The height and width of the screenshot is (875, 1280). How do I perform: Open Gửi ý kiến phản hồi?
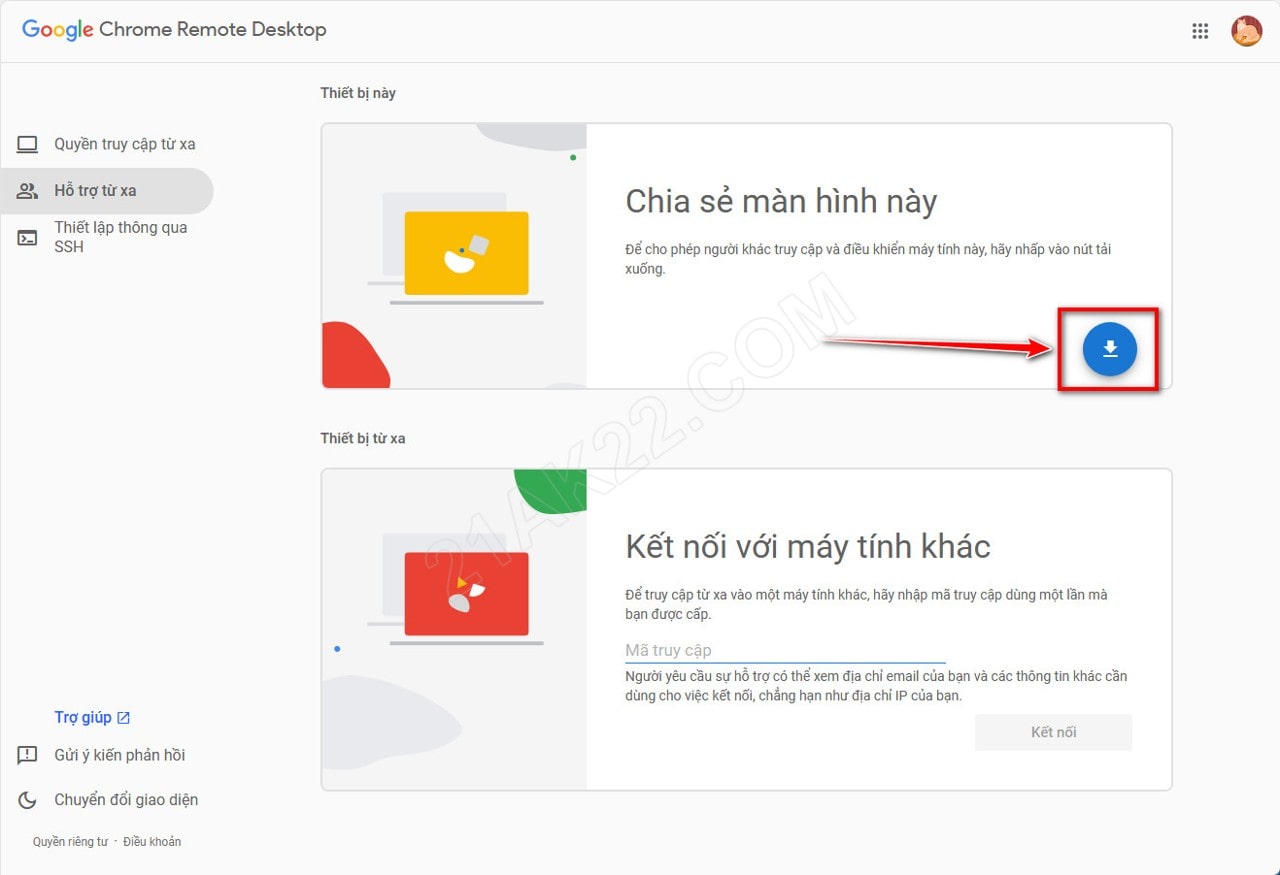click(x=120, y=755)
